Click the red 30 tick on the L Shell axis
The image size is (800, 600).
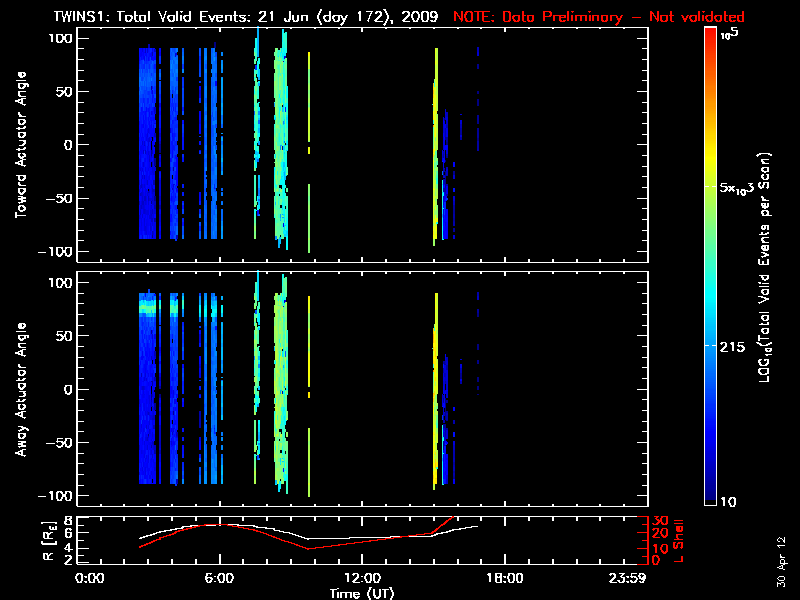tap(661, 521)
